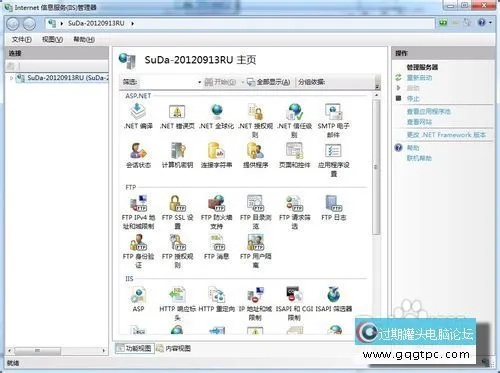Click the feature list vertical scrollbar
Image resolution: width=500 pixels, height=373 pixels.
(x=376, y=167)
